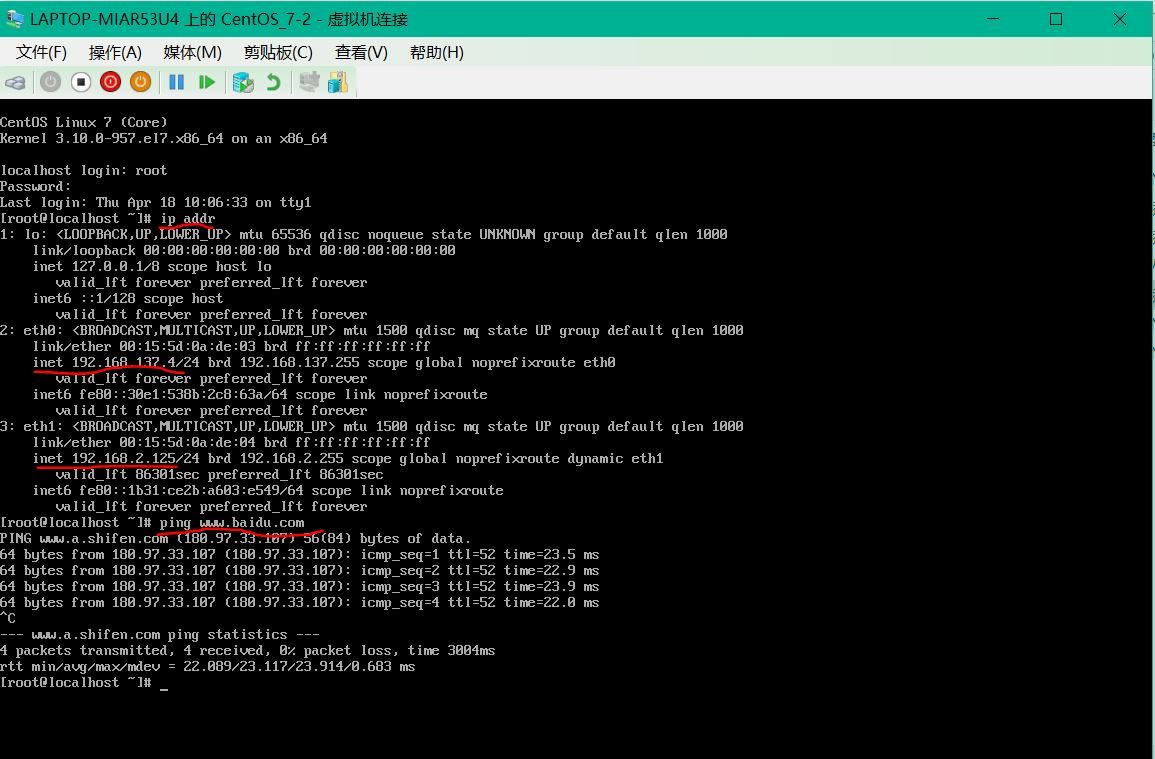This screenshot has width=1155, height=759.
Task: Click the 'ping www.baidu.com' command text
Action: pyautogui.click(x=232, y=522)
